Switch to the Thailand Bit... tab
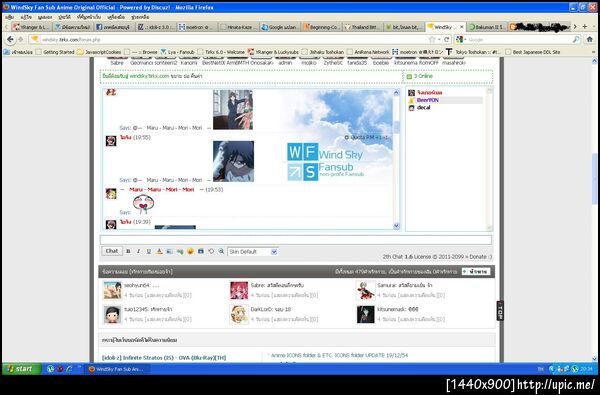This screenshot has width=600, height=395. (363, 27)
